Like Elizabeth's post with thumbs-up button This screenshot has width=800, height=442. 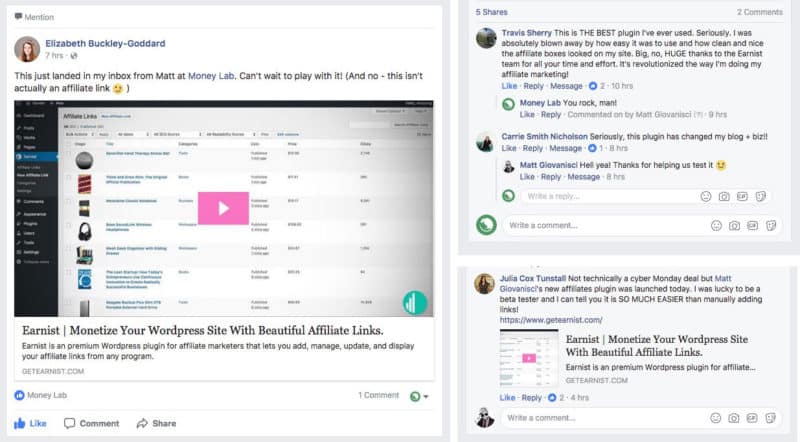[x=30, y=423]
